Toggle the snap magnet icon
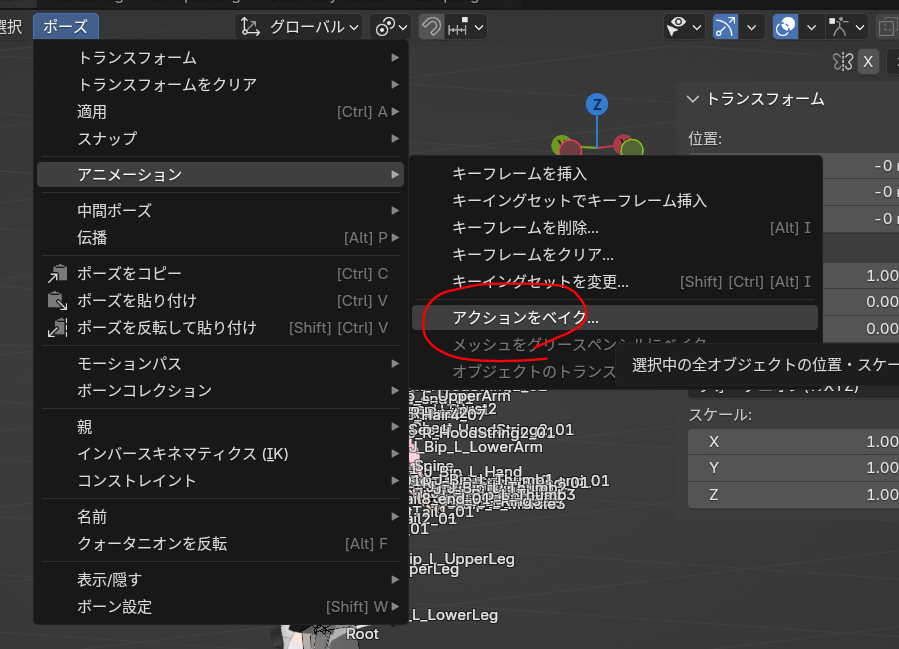Image resolution: width=899 pixels, height=649 pixels. tap(431, 27)
